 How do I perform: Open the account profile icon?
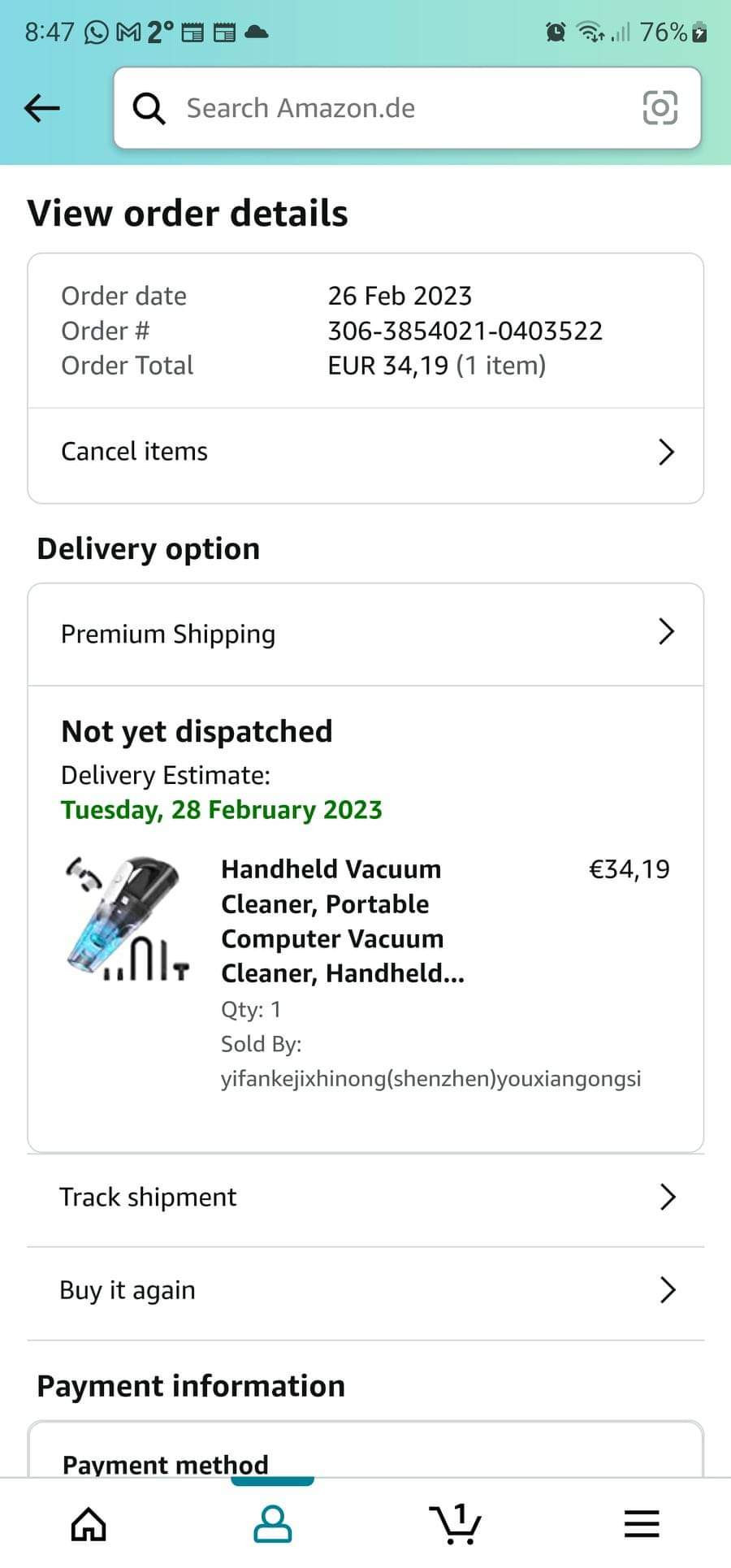(273, 1524)
